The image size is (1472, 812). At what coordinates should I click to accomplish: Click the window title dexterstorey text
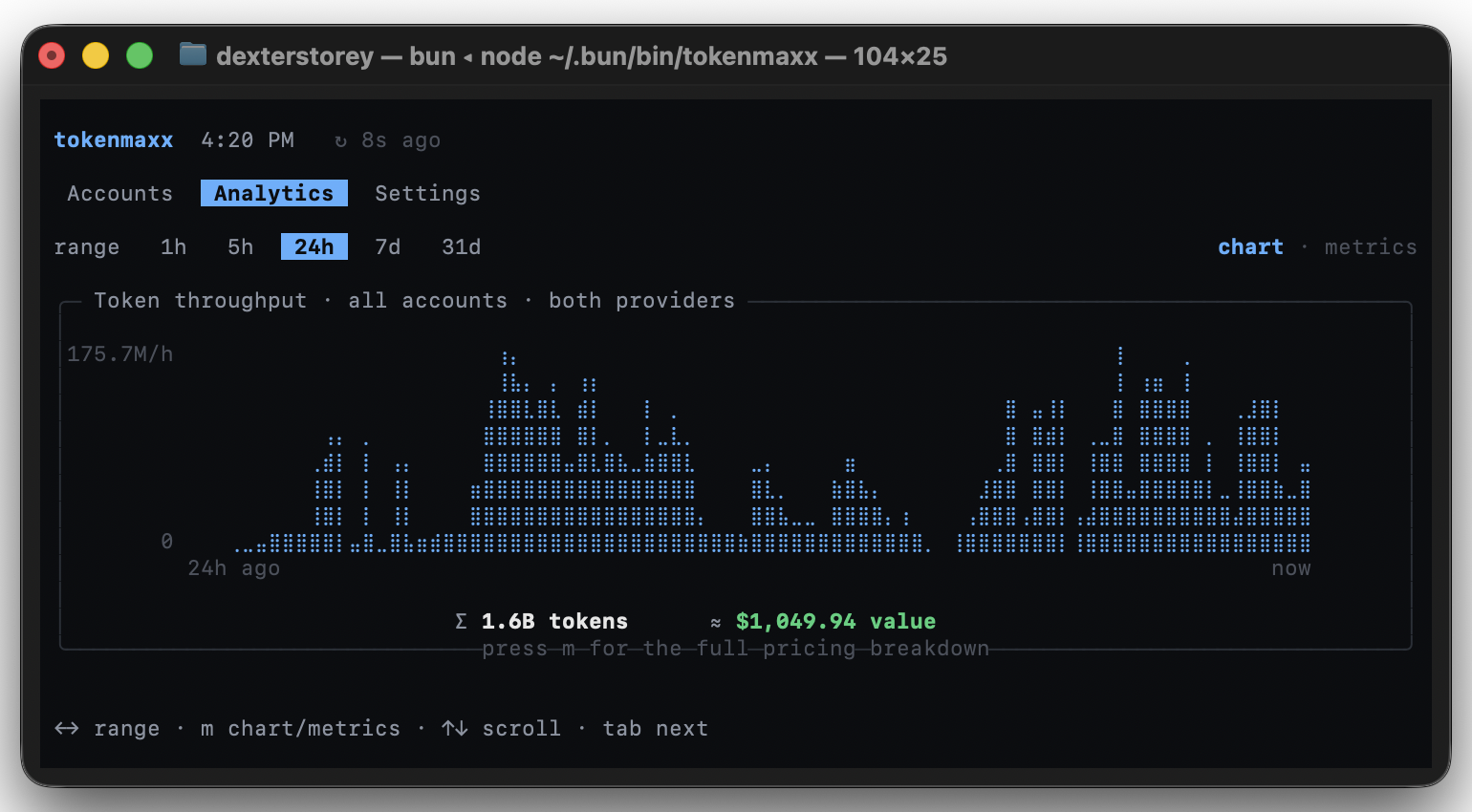pos(294,56)
